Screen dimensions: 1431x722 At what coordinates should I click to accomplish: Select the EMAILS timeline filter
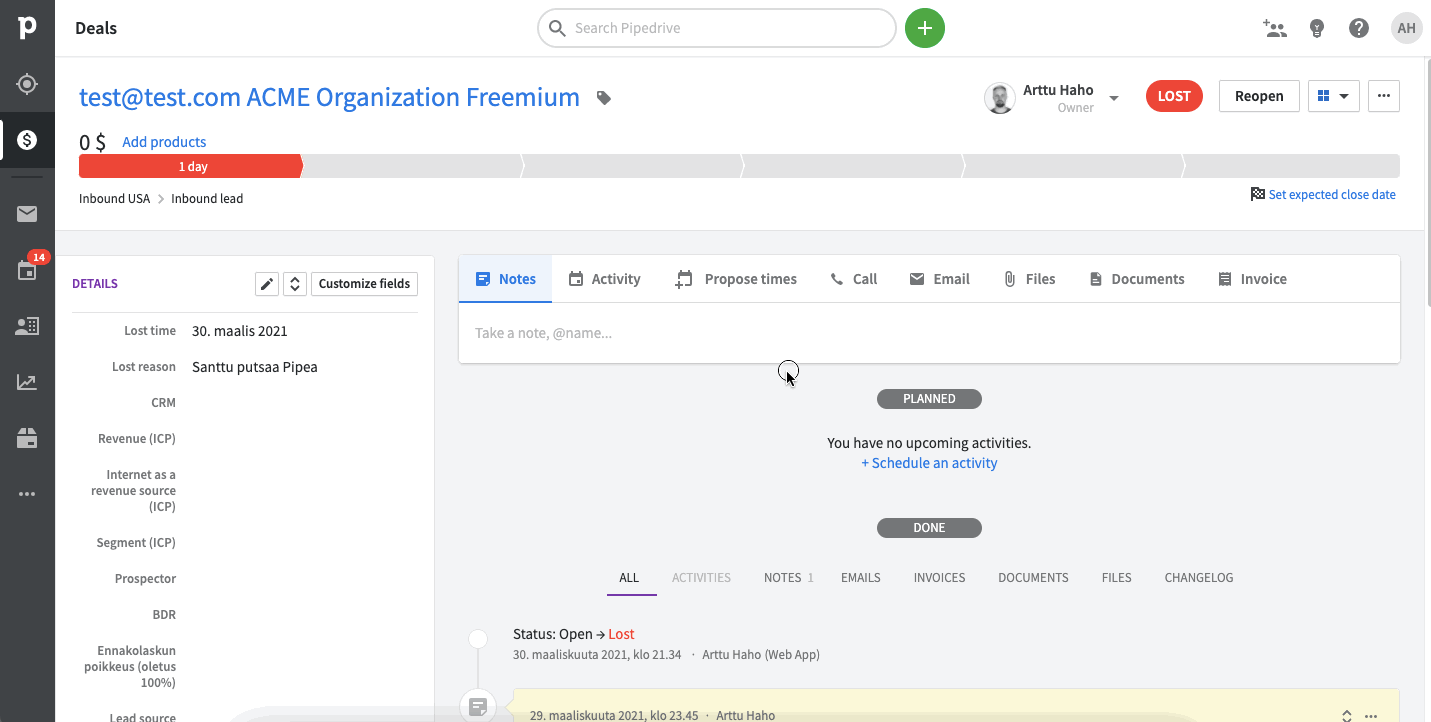point(861,578)
